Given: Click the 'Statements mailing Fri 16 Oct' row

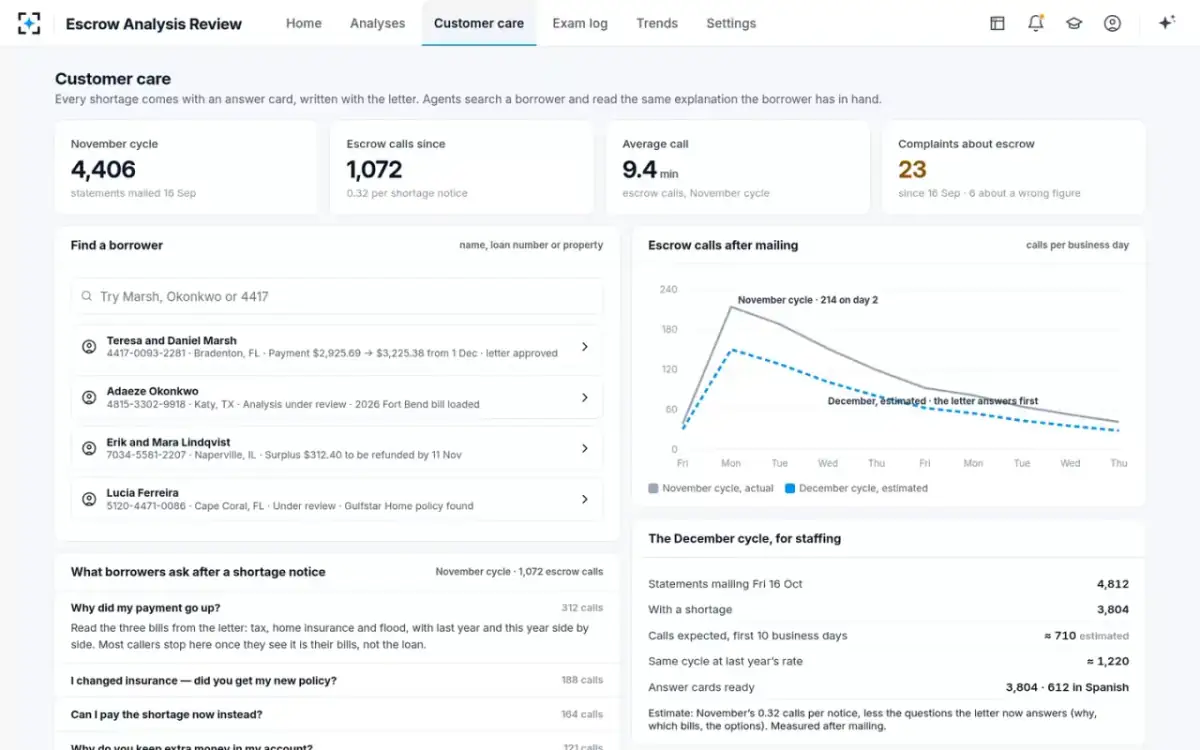Looking at the screenshot, I should (x=889, y=584).
